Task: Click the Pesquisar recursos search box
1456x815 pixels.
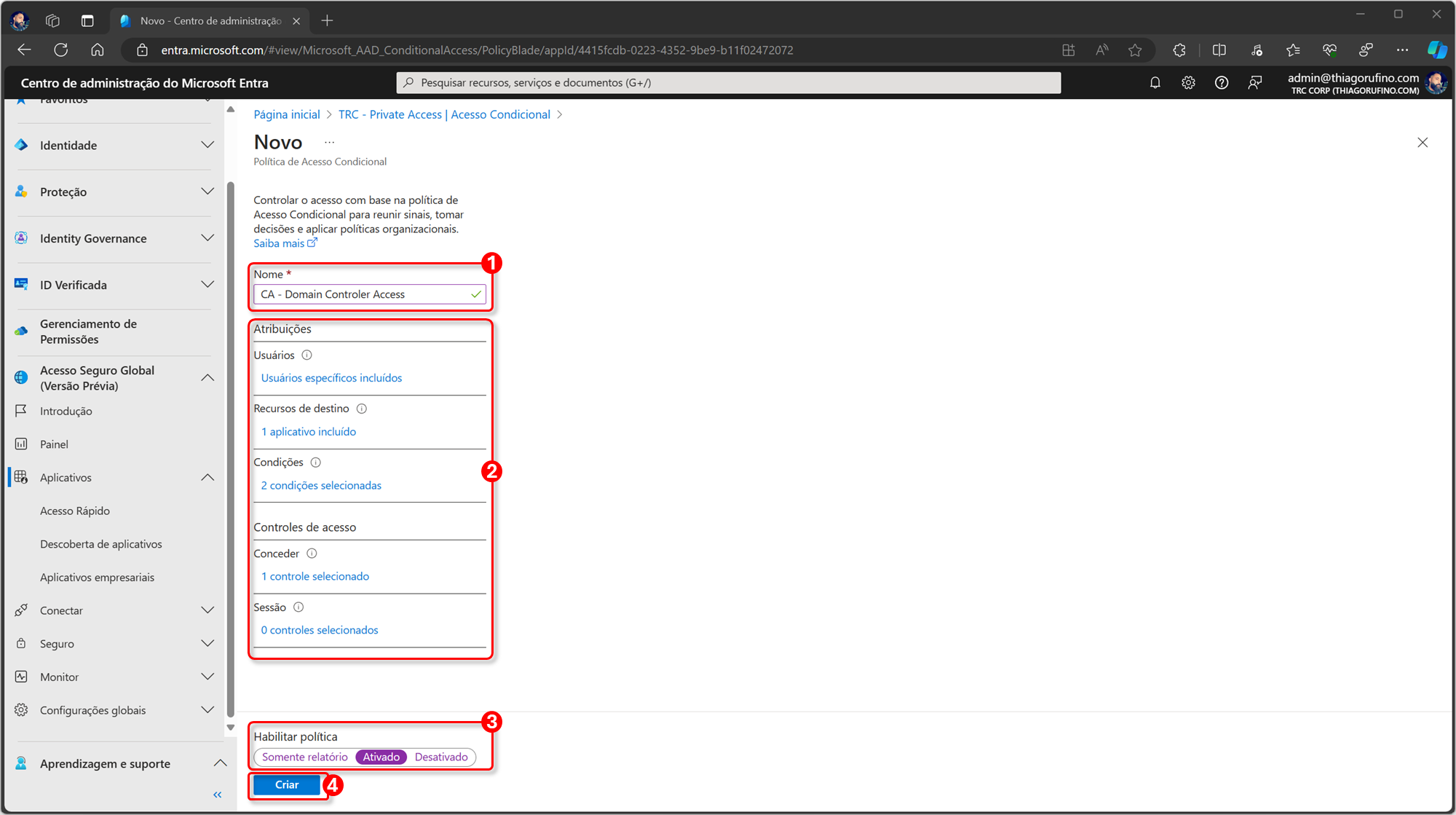Action: (x=728, y=83)
